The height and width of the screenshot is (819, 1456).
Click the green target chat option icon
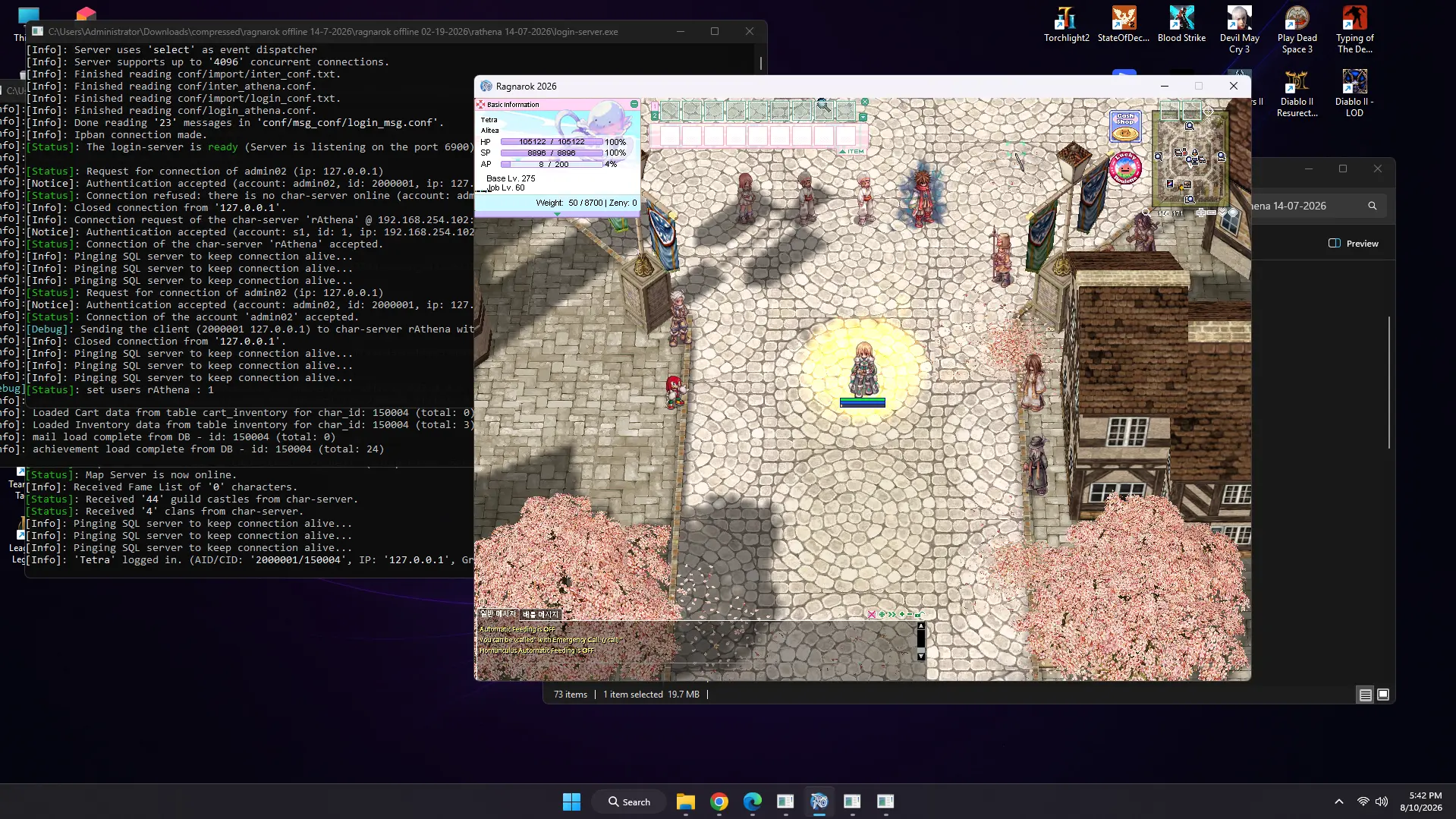(x=882, y=615)
